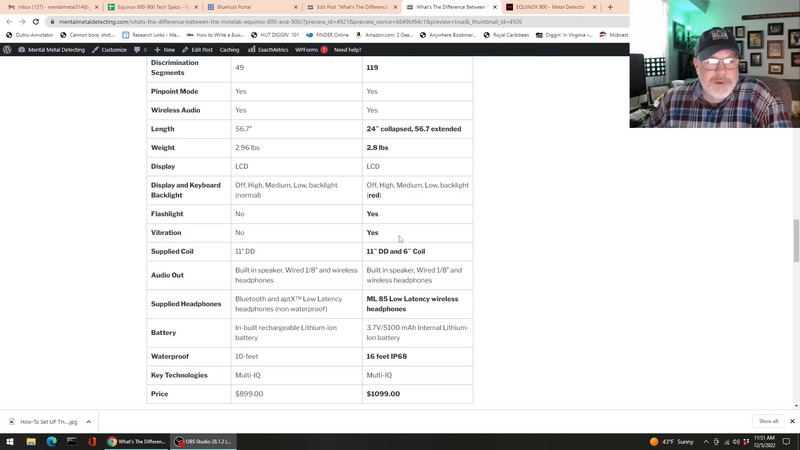Expand the + New admin bar menu
This screenshot has width=800, height=450.
164,49
